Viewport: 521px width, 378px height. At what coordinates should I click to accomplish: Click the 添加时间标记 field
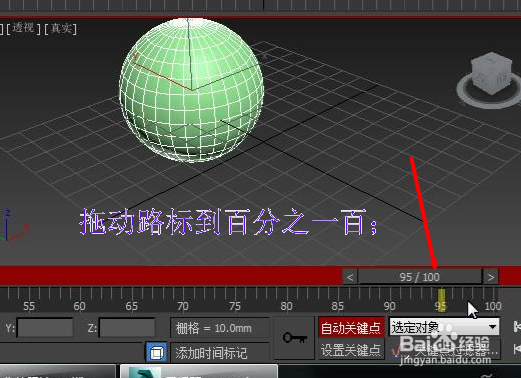tap(219, 352)
